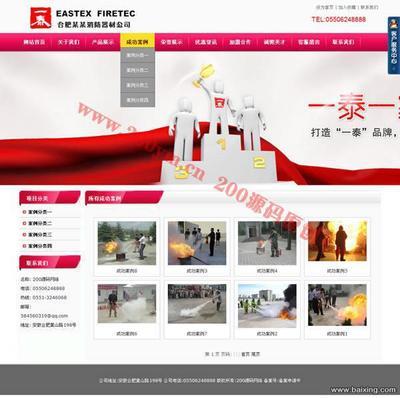Open the 成功案例2 photo thumbnail
This screenshot has height=398, width=400.
pos(267,306)
